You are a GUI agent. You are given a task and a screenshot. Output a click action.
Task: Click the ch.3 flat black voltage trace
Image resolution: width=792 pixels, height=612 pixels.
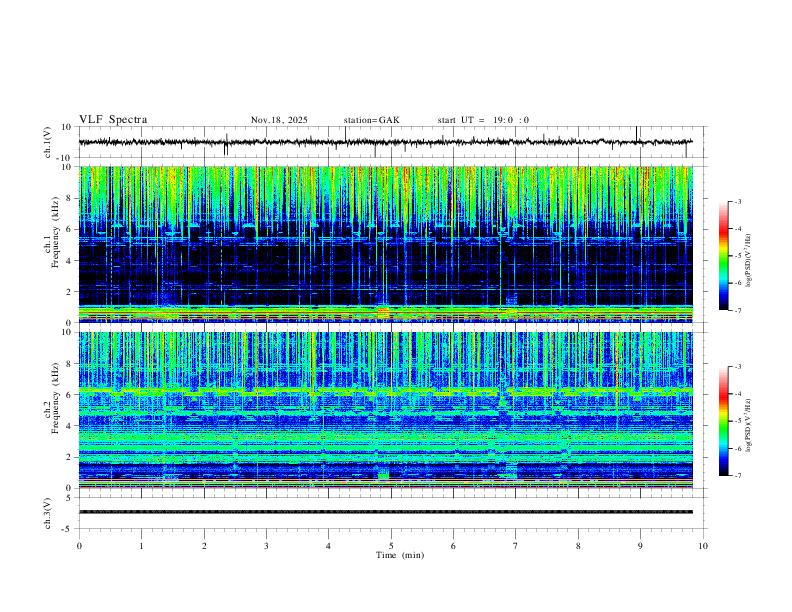coord(386,512)
